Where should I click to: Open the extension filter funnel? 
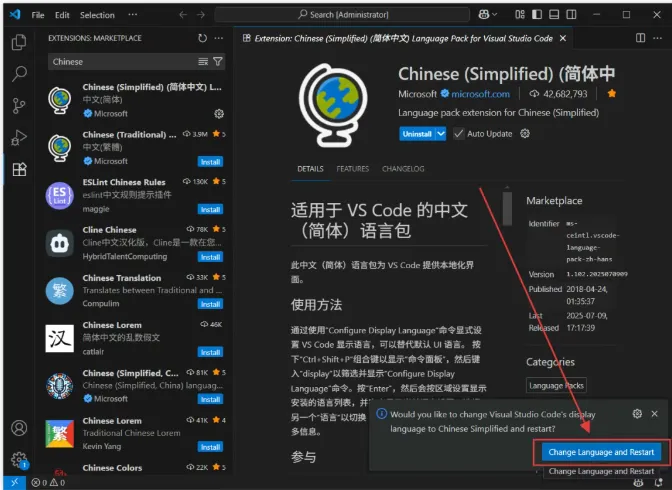point(218,62)
